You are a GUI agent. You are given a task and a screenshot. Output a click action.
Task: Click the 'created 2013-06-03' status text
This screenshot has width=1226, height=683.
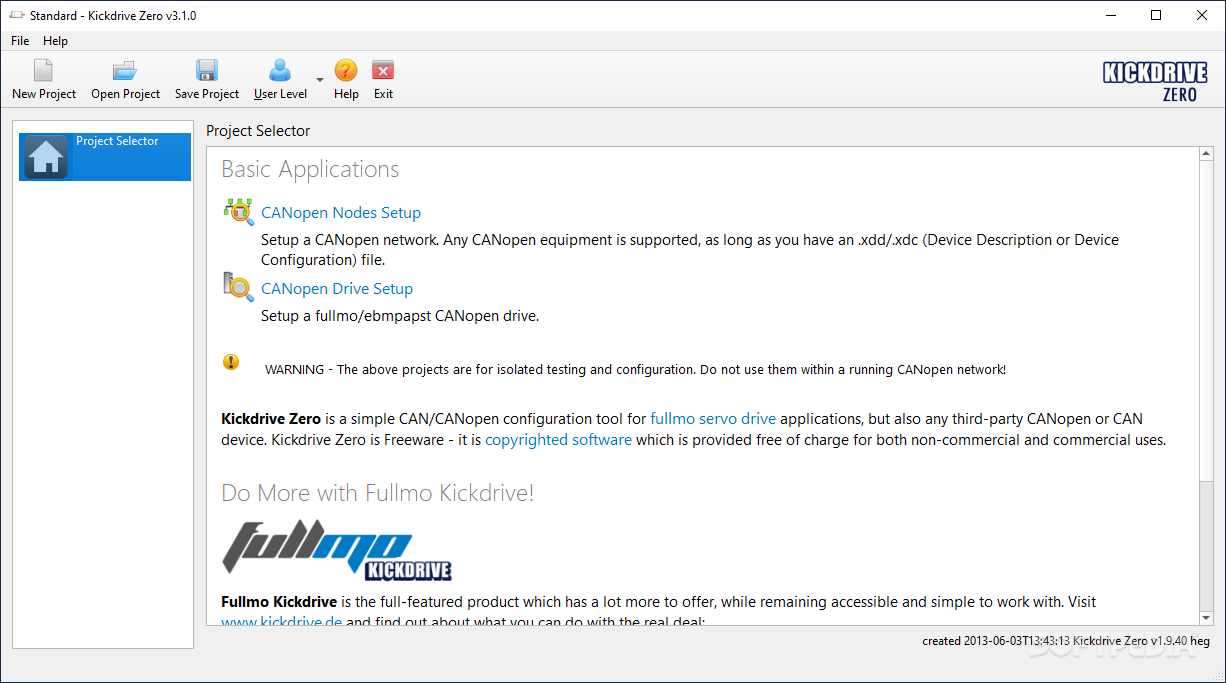tap(1066, 641)
